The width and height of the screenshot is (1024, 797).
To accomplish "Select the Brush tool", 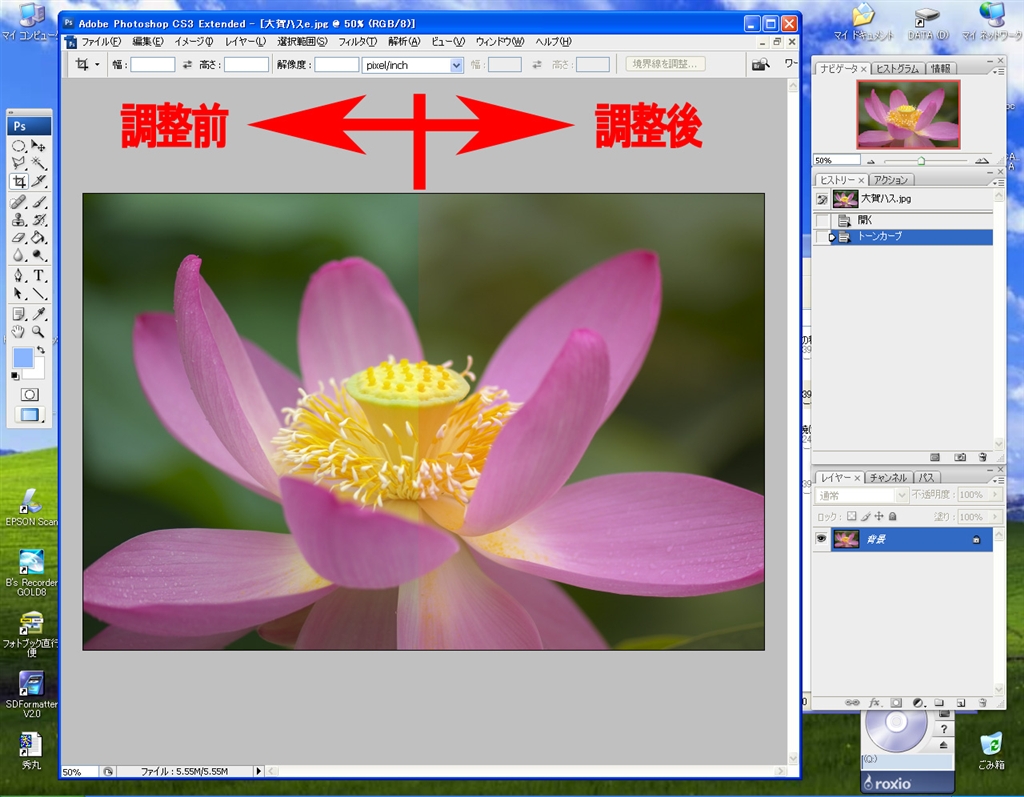I will click(39, 202).
